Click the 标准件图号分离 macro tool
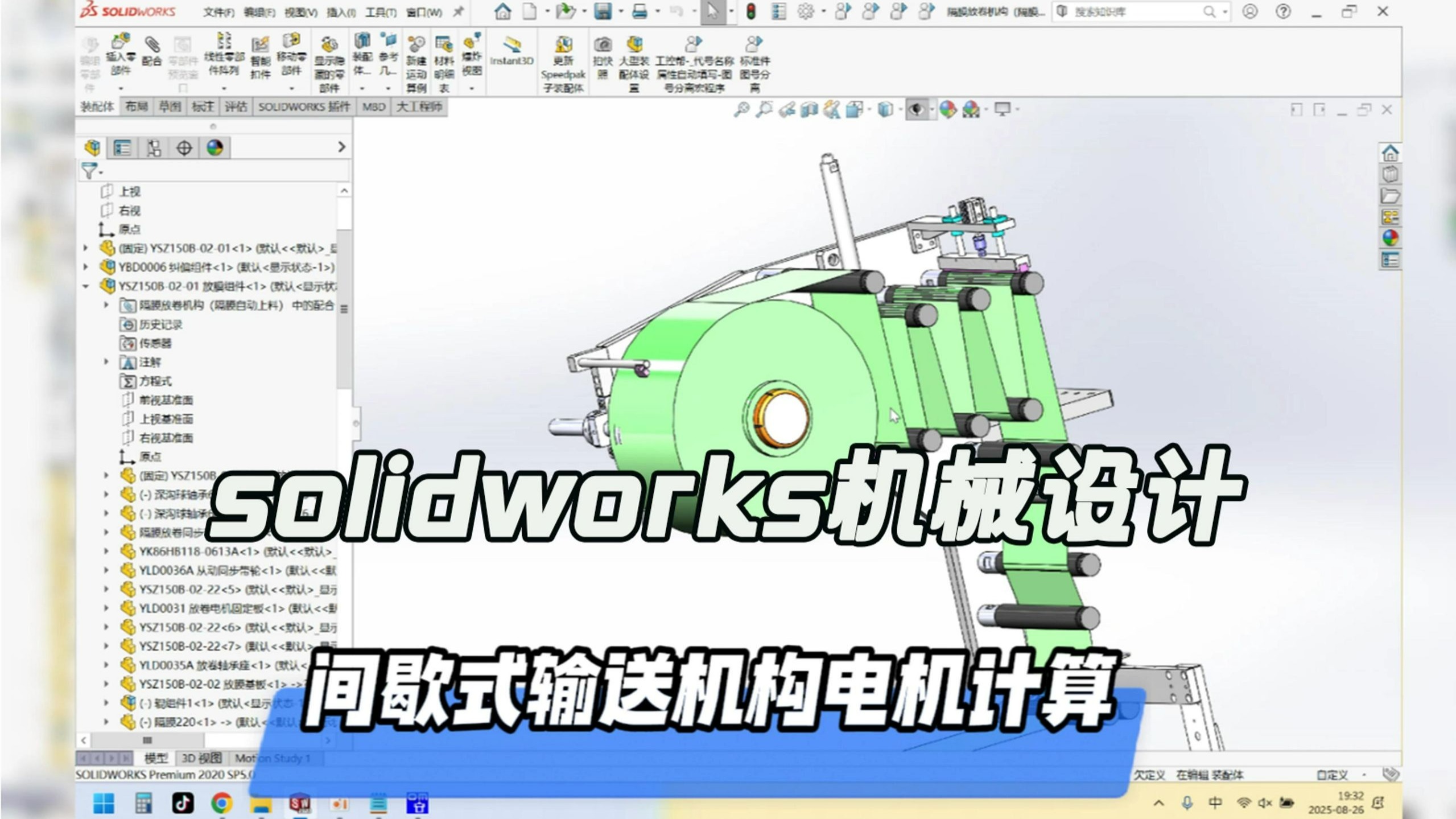The width and height of the screenshot is (1456, 819). pos(754,64)
